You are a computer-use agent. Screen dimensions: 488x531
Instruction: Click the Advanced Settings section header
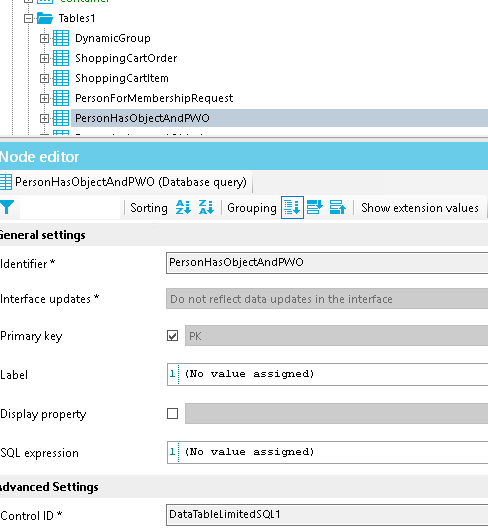coord(244,487)
